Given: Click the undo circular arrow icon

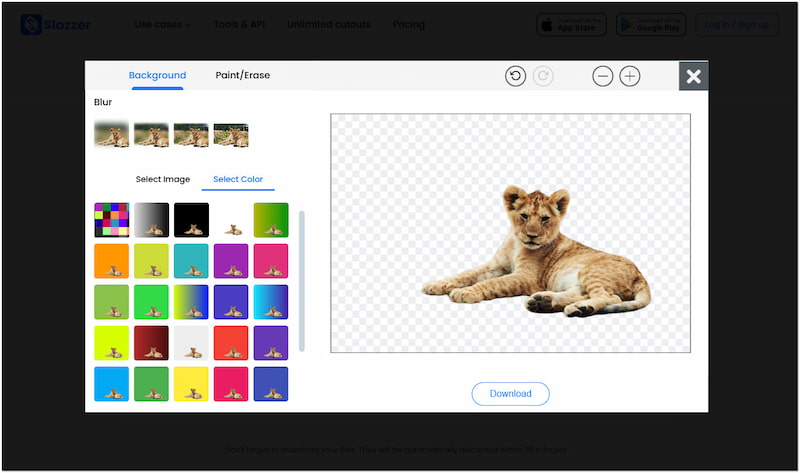Looking at the screenshot, I should coord(515,76).
